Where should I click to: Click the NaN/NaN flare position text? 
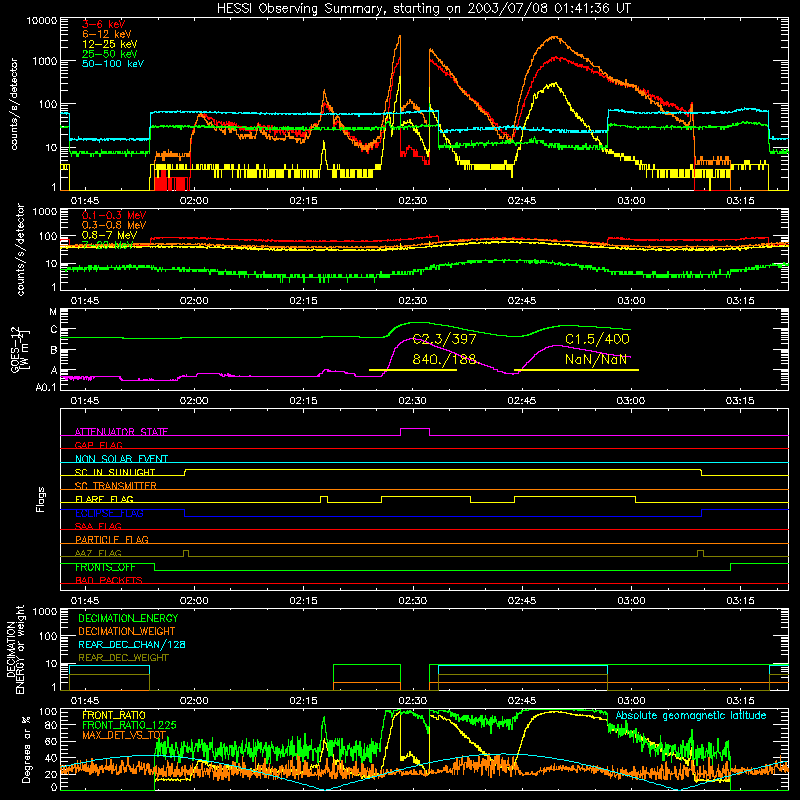click(596, 359)
